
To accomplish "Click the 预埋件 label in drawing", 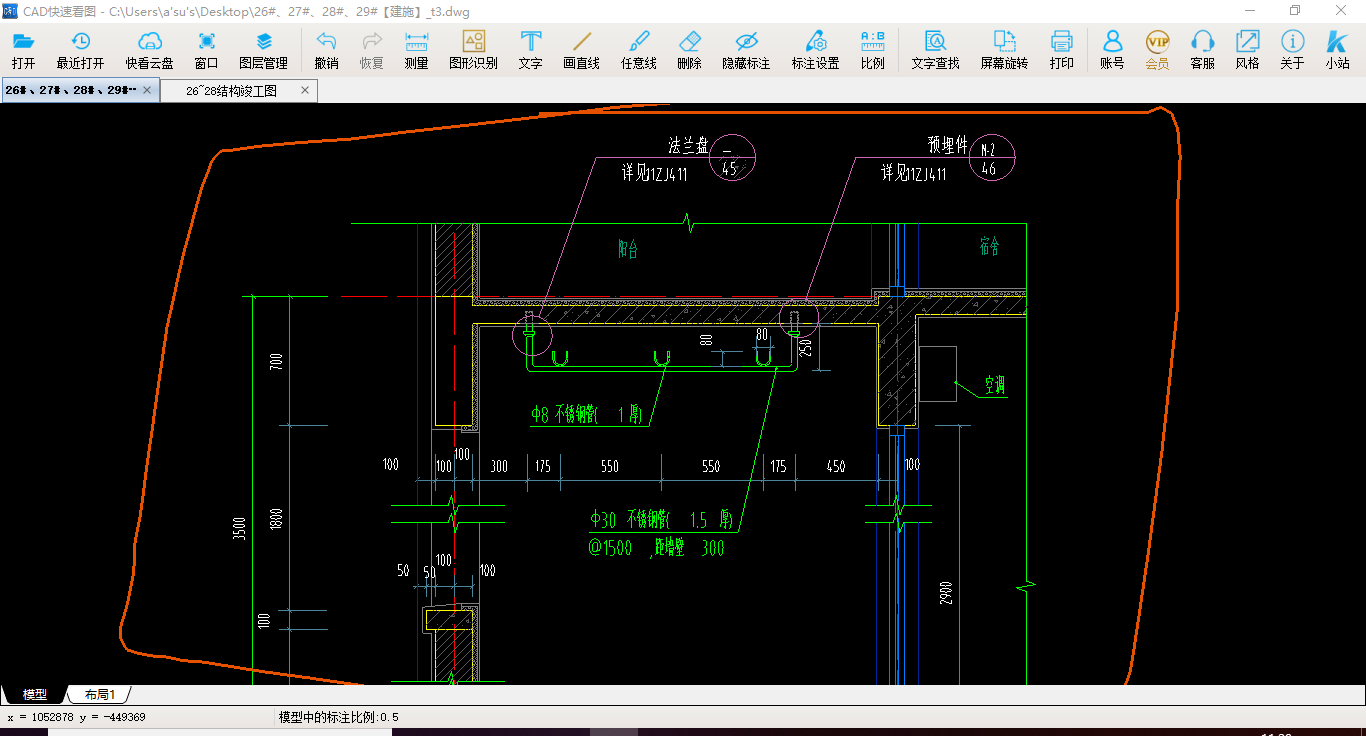I will pos(947,146).
